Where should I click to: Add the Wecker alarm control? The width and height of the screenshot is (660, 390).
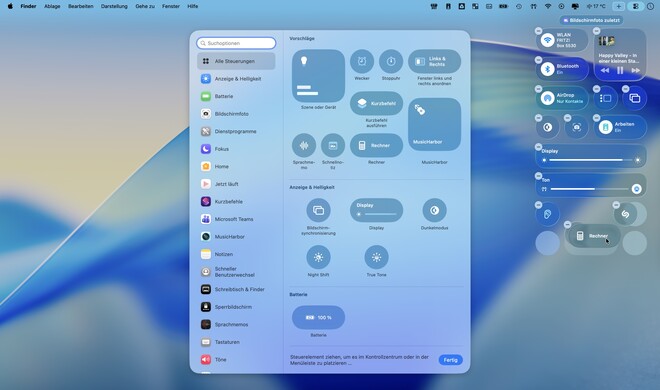(x=362, y=61)
